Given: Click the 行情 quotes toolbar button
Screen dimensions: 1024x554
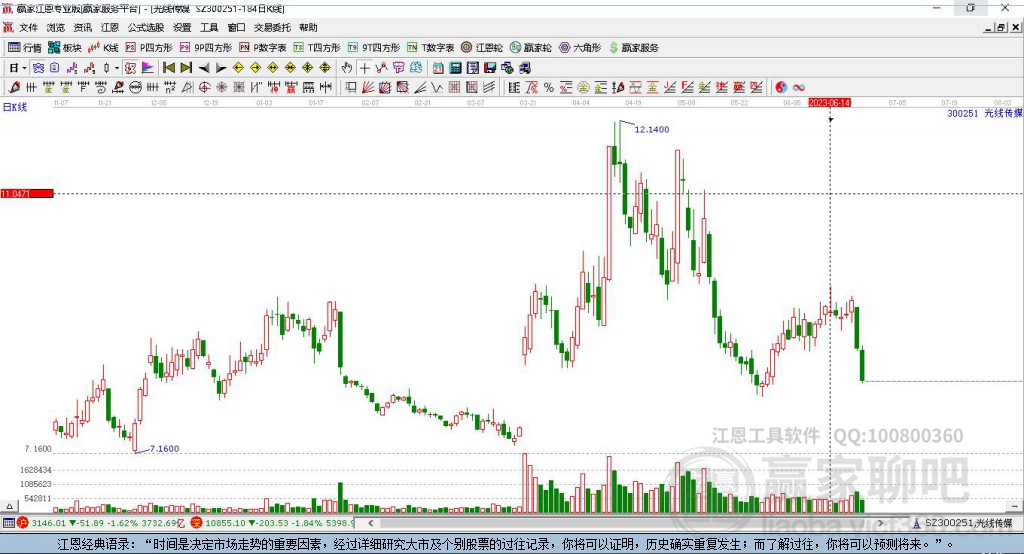Looking at the screenshot, I should [x=25, y=48].
